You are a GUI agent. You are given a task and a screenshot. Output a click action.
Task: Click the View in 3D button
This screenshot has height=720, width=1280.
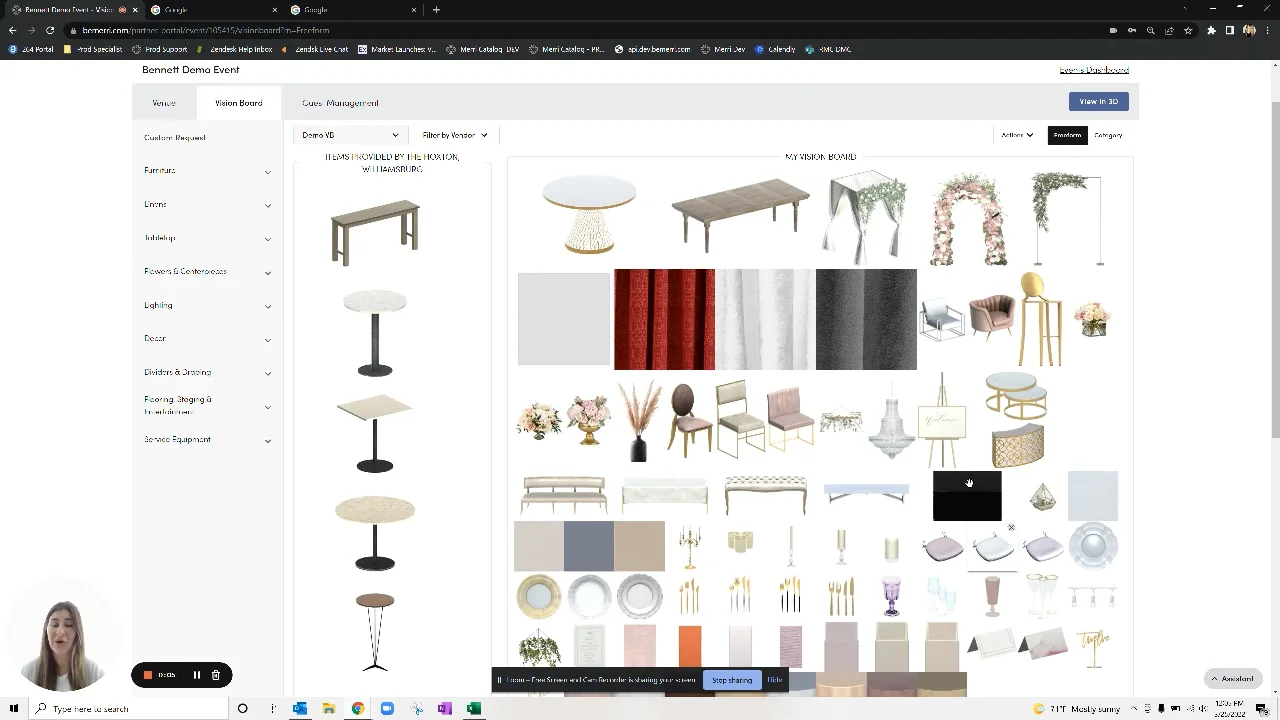coord(1099,101)
